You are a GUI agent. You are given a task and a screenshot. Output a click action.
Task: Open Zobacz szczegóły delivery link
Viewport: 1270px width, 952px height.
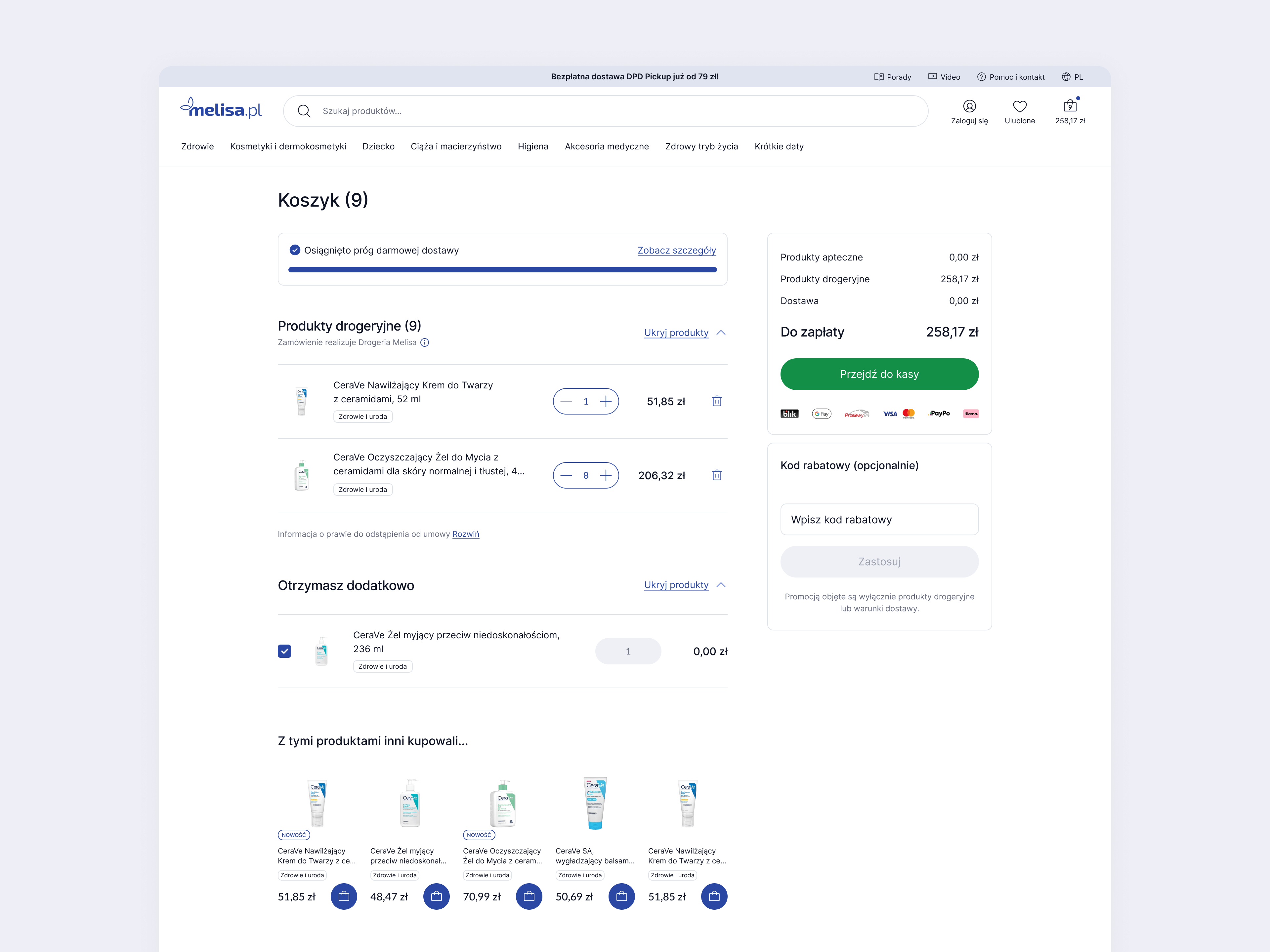click(676, 250)
